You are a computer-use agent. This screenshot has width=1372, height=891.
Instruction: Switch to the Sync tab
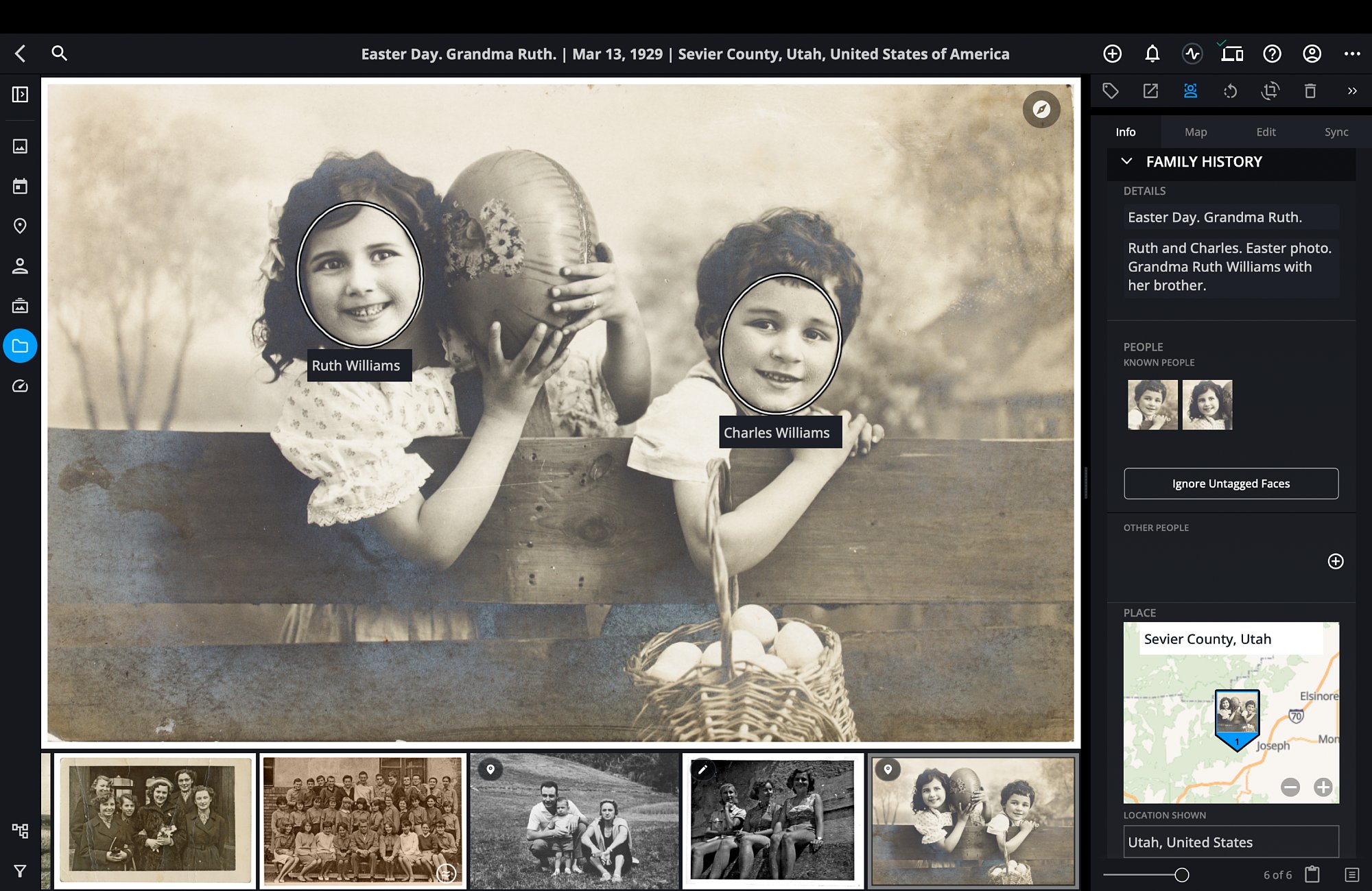1336,132
